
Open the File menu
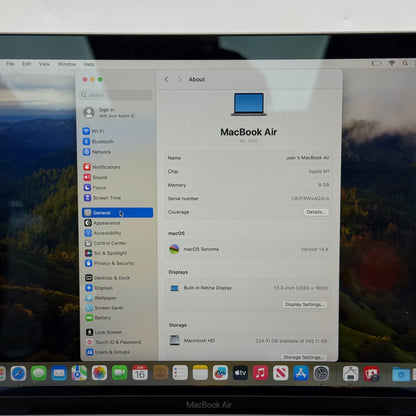coord(10,64)
